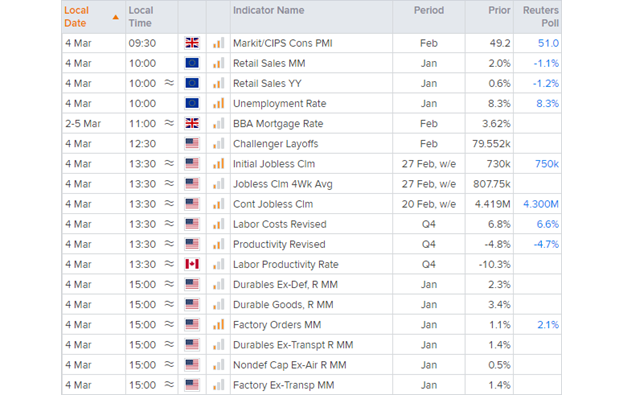Open Reuters Poll value 51.0 link
This screenshot has height=395, width=624.
[x=548, y=43]
